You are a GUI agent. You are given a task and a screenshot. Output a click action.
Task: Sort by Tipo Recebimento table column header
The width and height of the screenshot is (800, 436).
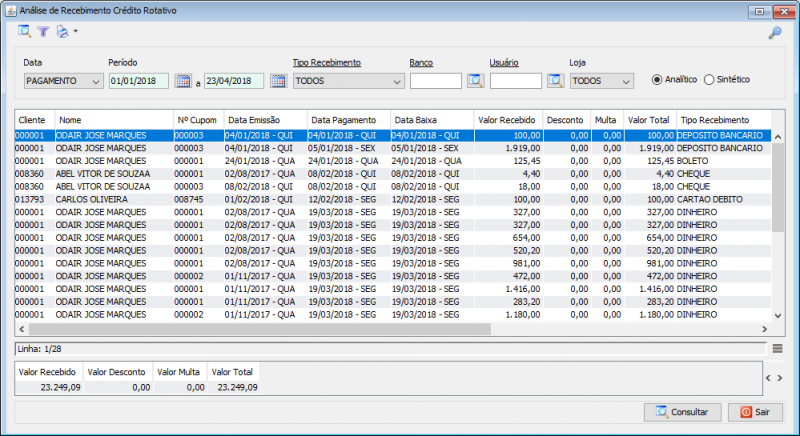tap(724, 120)
